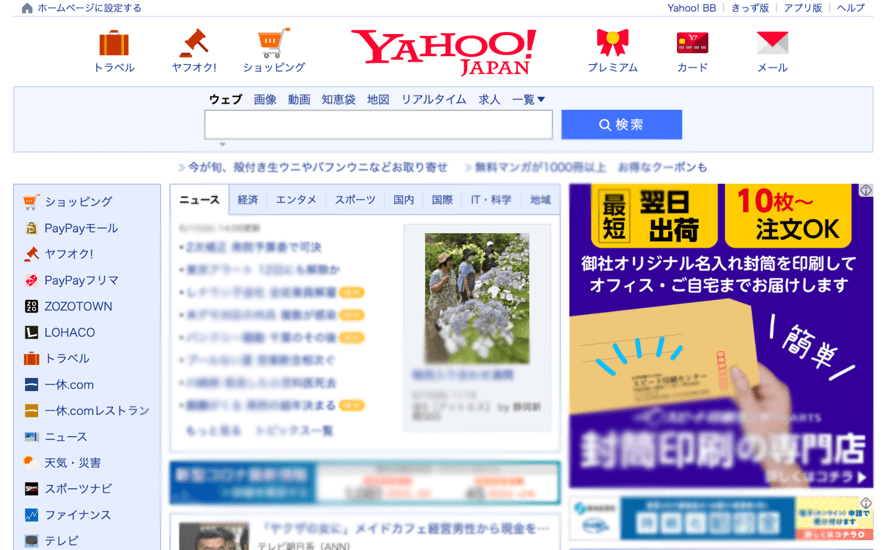Click the 一休.com sidebar icon
The width and height of the screenshot is (883, 550).
[31, 384]
